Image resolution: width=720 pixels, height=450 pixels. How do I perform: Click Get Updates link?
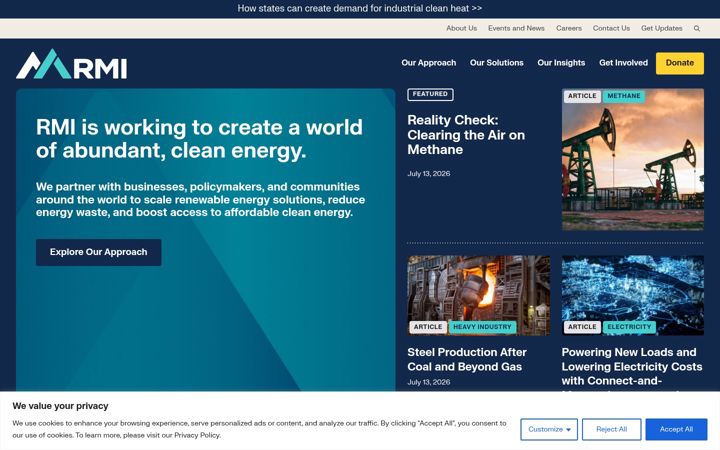[662, 28]
